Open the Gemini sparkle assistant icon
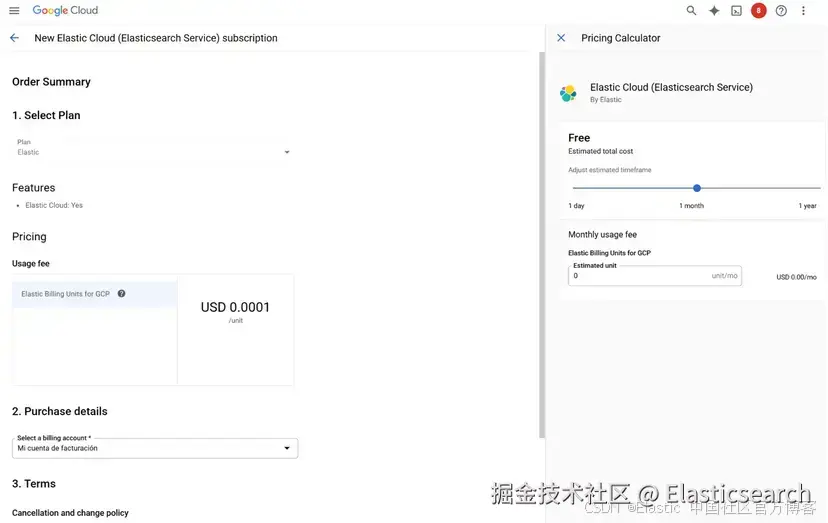828x523 pixels. [714, 11]
